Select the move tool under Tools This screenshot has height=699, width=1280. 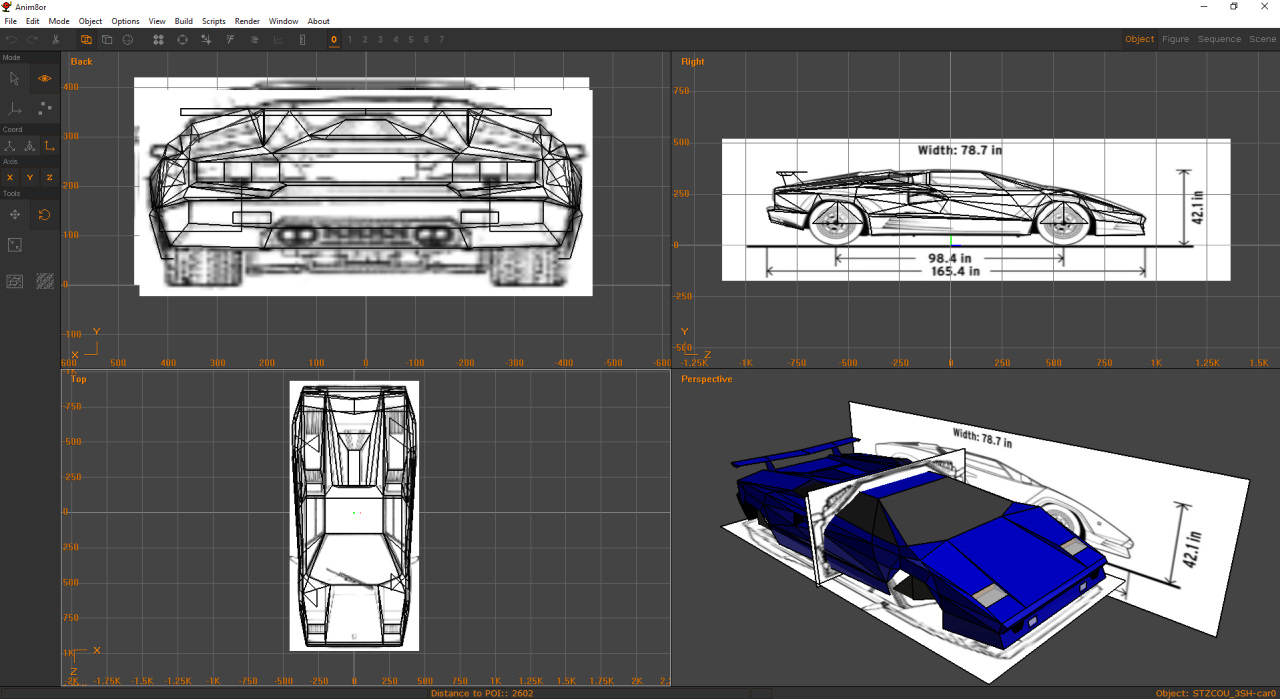coord(14,214)
